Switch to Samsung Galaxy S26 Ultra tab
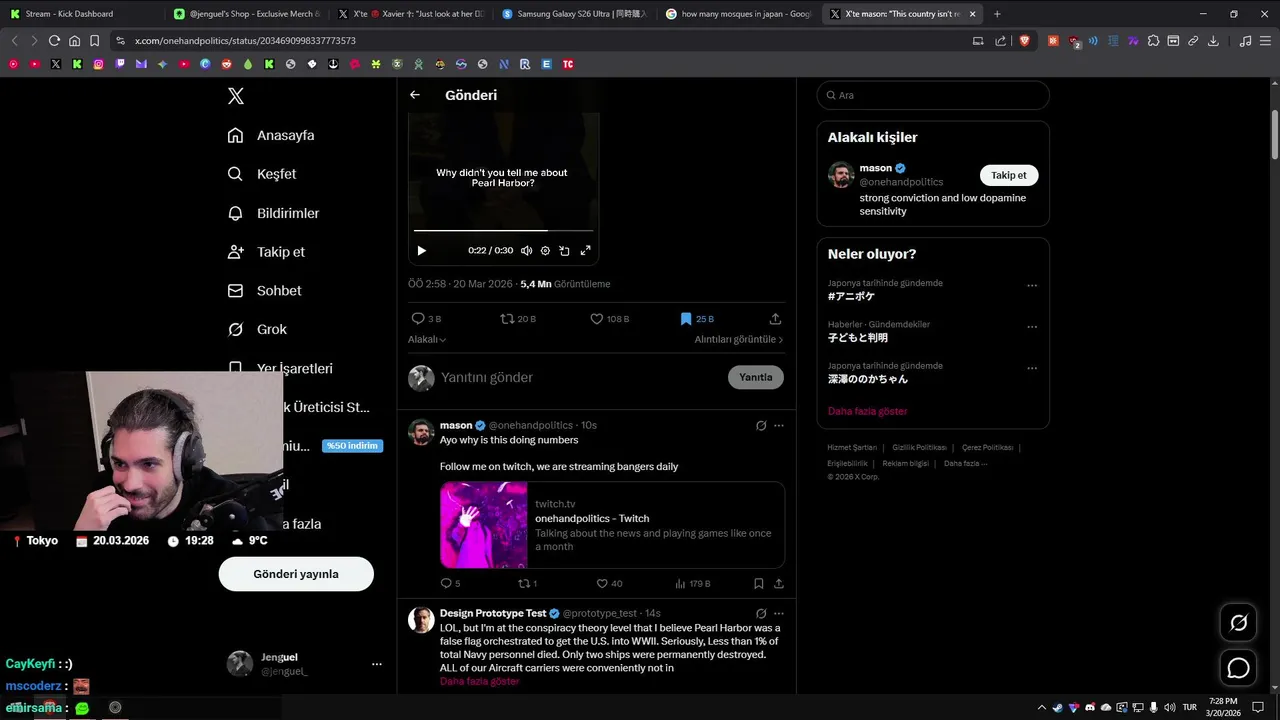This screenshot has height=720, width=1280. (x=573, y=14)
